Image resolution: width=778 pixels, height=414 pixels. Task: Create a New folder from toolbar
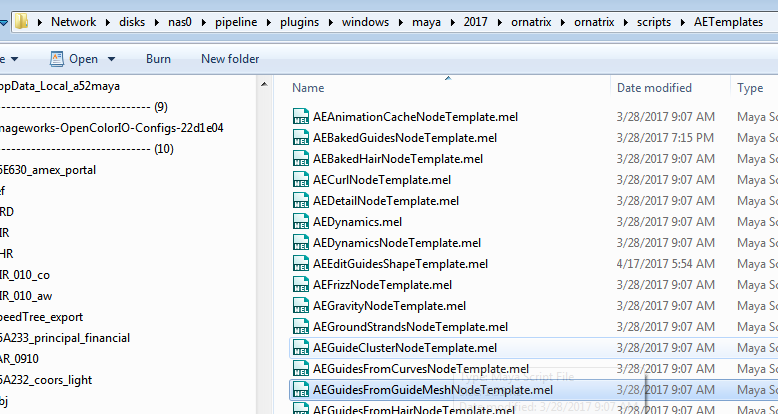(230, 59)
